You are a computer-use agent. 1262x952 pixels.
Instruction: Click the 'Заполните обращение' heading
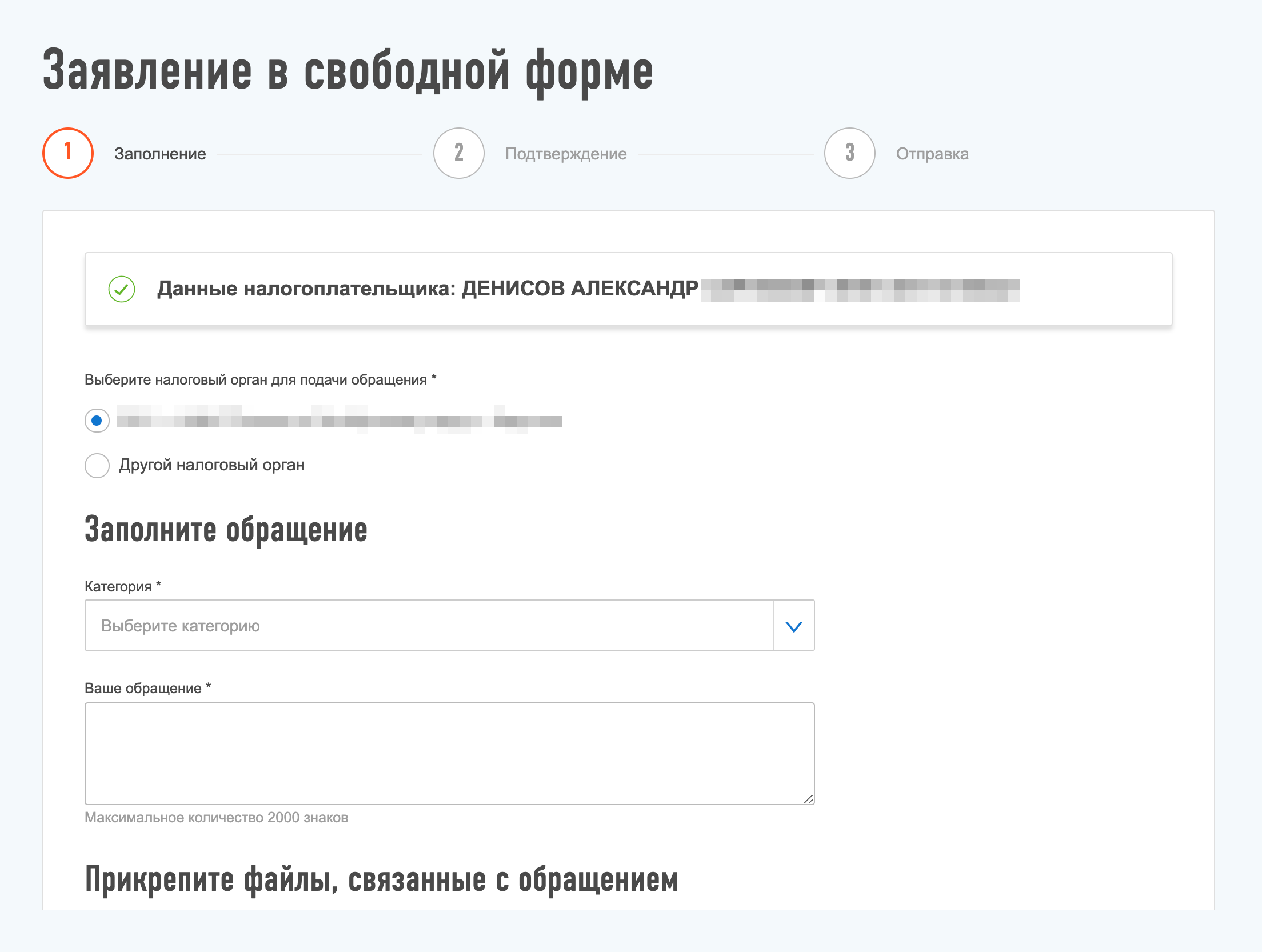pos(226,530)
